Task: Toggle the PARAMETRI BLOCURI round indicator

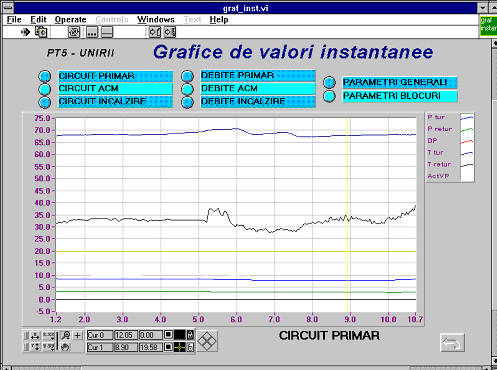Action: [x=329, y=96]
